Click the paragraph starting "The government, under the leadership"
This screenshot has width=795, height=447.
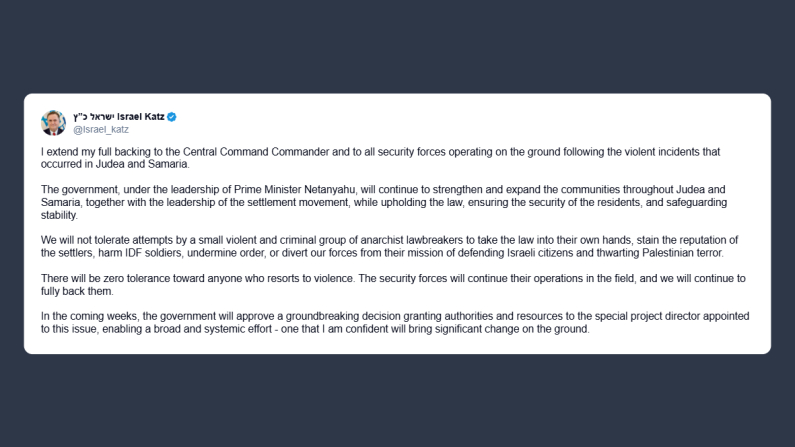[x=380, y=201]
